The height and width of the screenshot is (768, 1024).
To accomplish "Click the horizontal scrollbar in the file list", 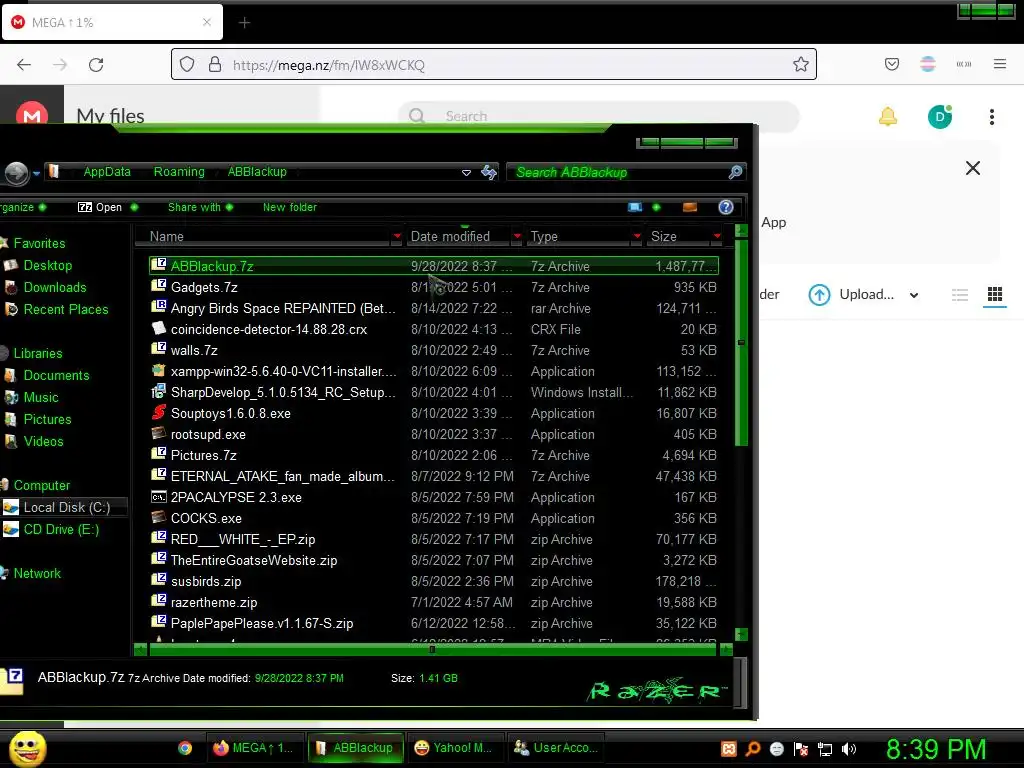I will 432,649.
